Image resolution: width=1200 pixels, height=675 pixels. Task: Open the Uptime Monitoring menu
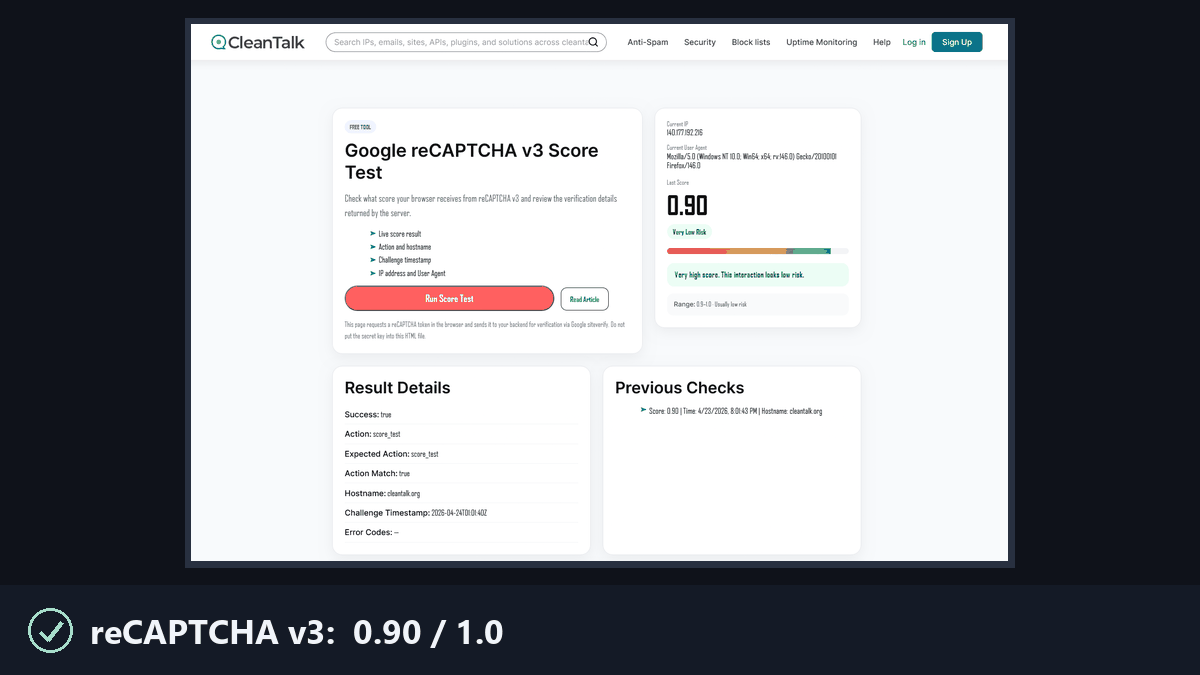pyautogui.click(x=822, y=42)
